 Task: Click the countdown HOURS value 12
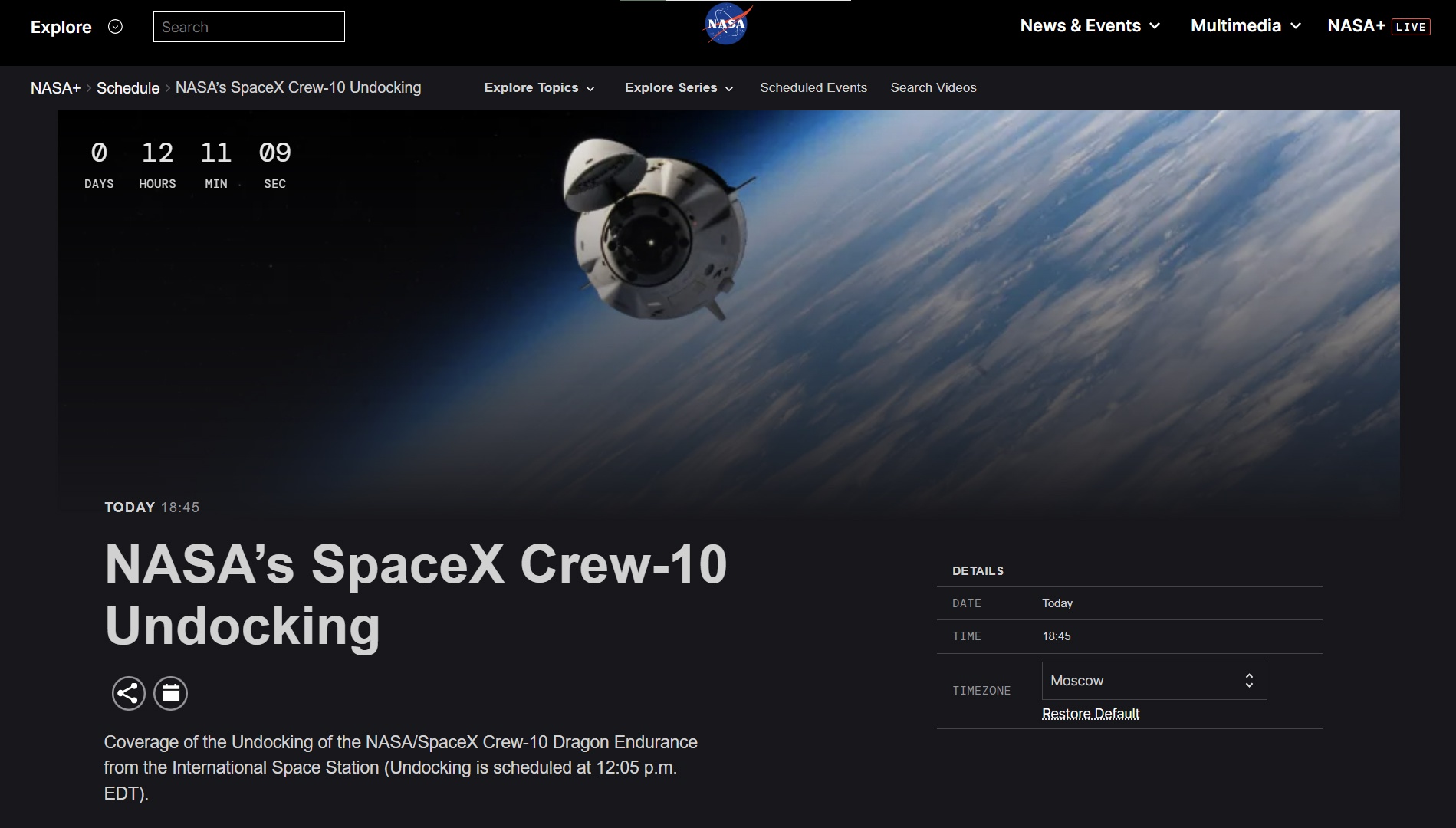tap(157, 153)
